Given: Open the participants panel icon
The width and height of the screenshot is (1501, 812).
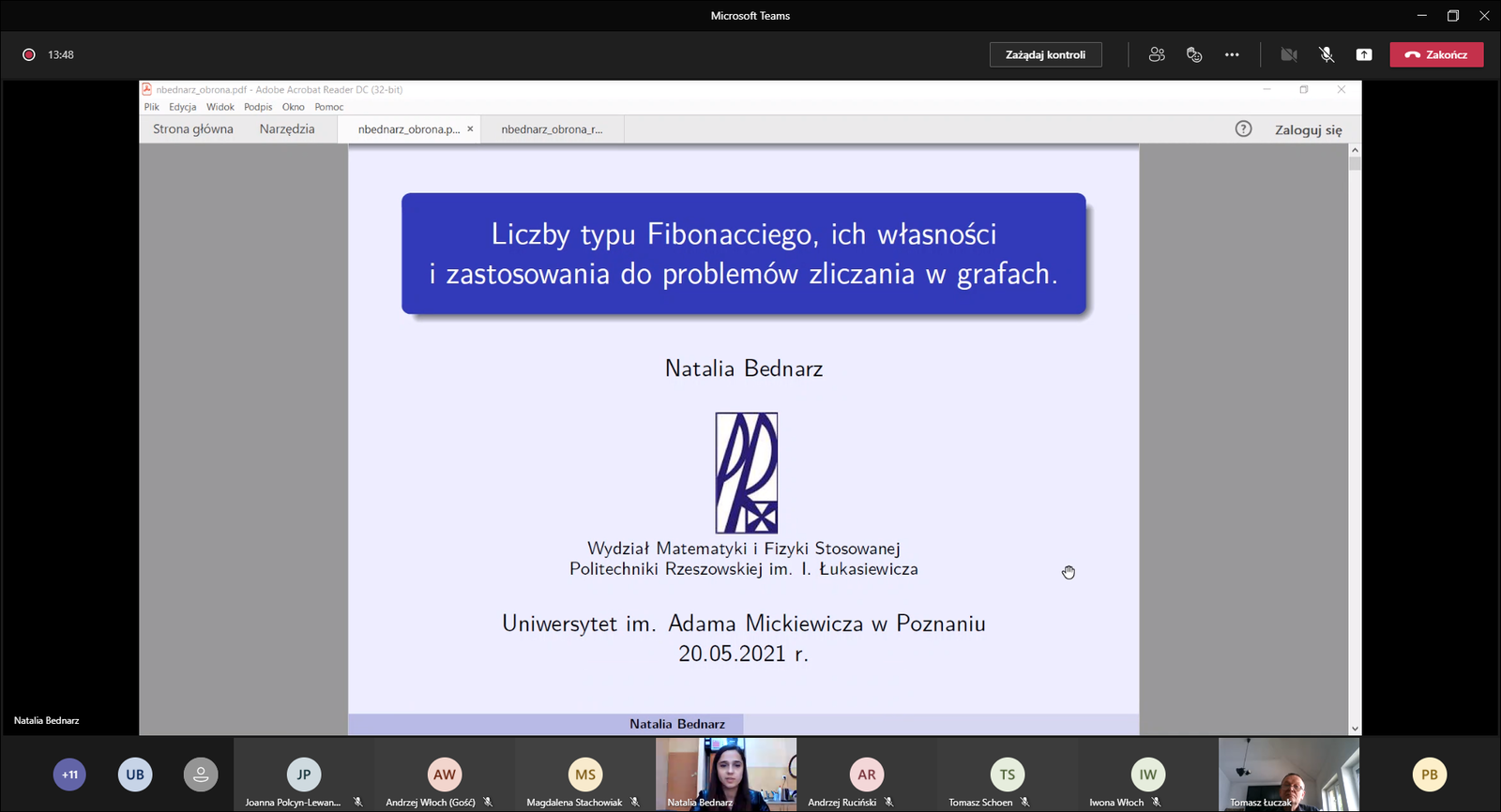Looking at the screenshot, I should point(1157,54).
